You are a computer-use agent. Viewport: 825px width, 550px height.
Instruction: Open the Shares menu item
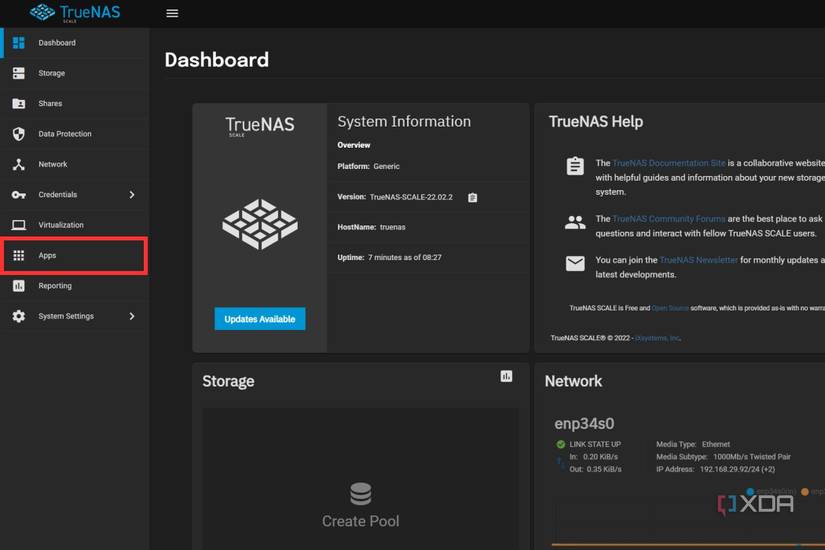tap(74, 104)
